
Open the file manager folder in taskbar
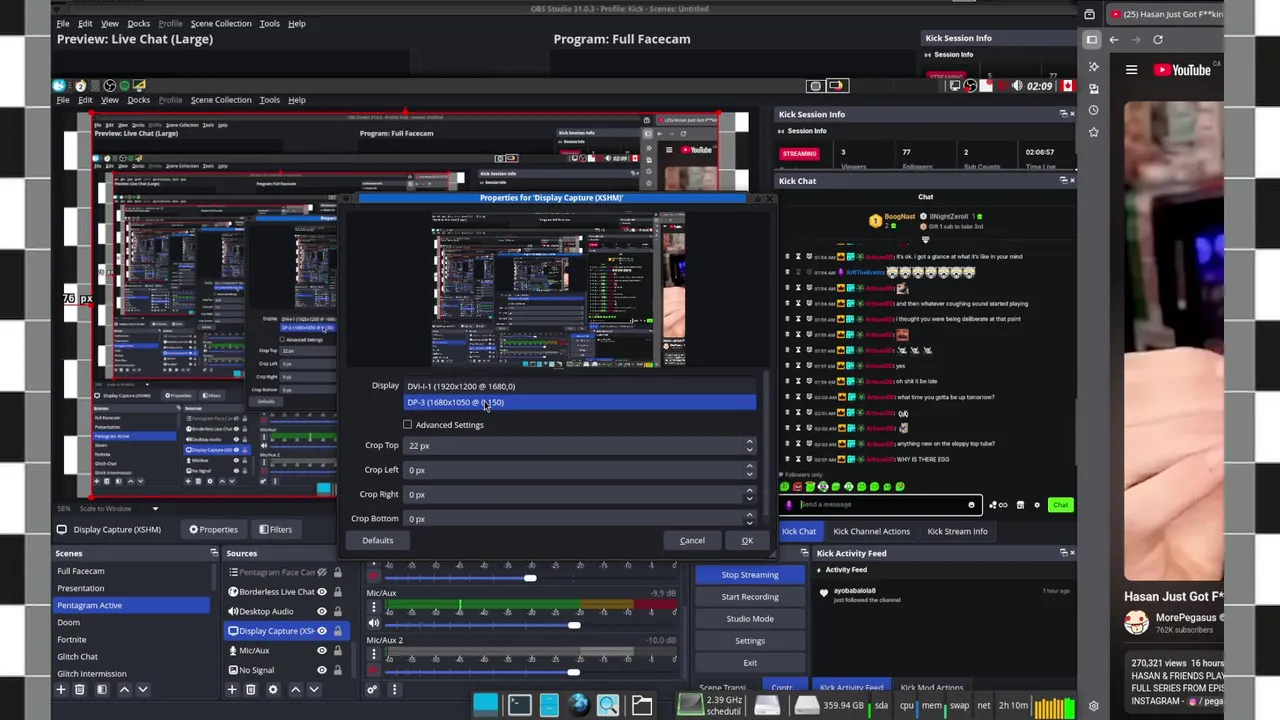(x=642, y=705)
